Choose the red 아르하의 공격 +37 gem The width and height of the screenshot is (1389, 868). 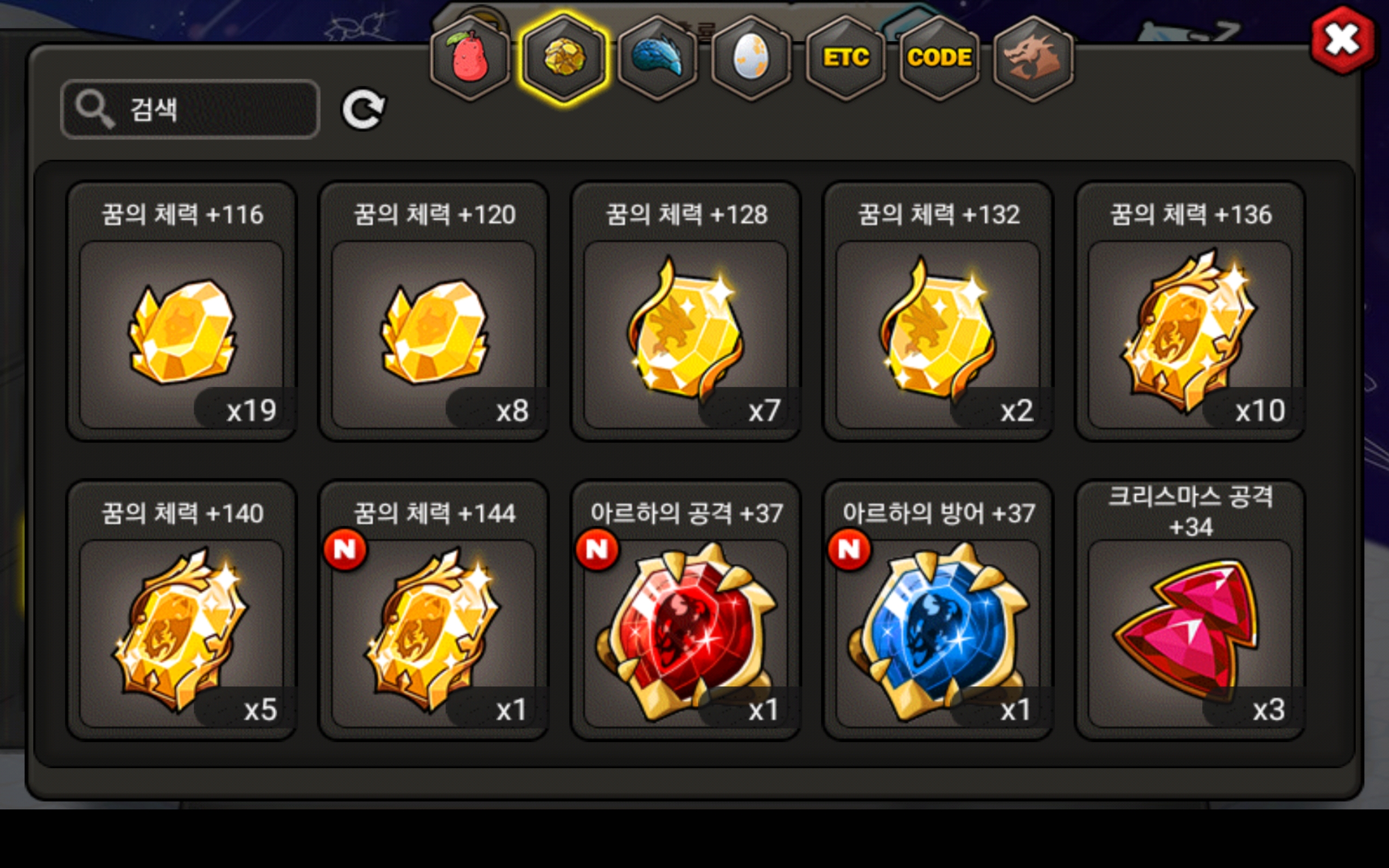point(686,610)
